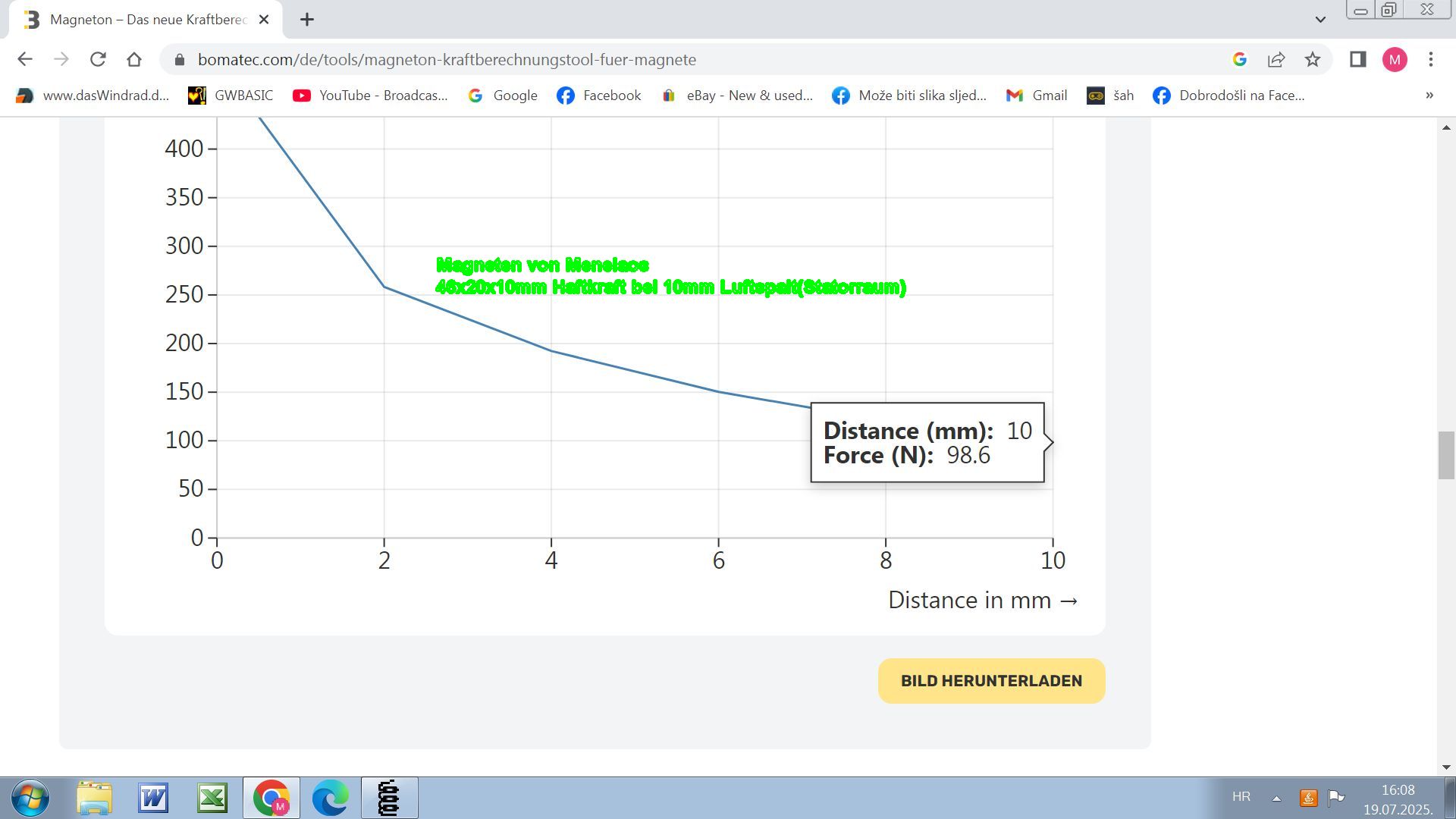Open the browser side panel icon
The height and width of the screenshot is (819, 1456).
pos(1357,59)
